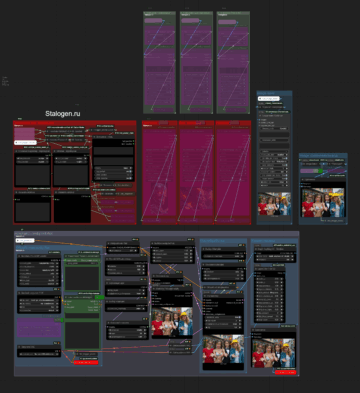Select the title bar of the big bottom group

tap(156, 234)
